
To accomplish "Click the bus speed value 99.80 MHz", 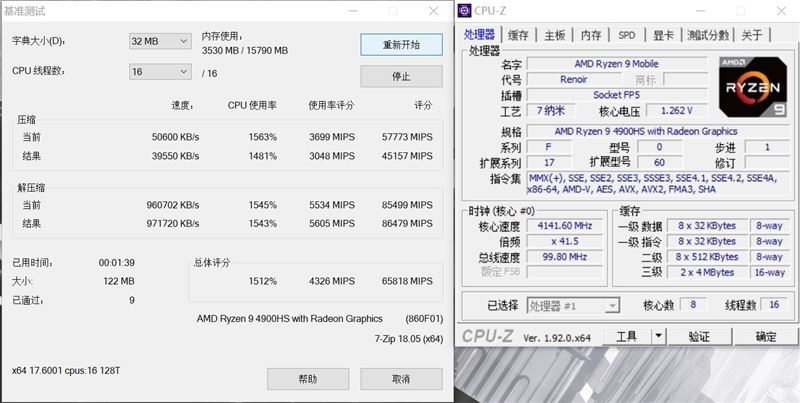I will (564, 257).
